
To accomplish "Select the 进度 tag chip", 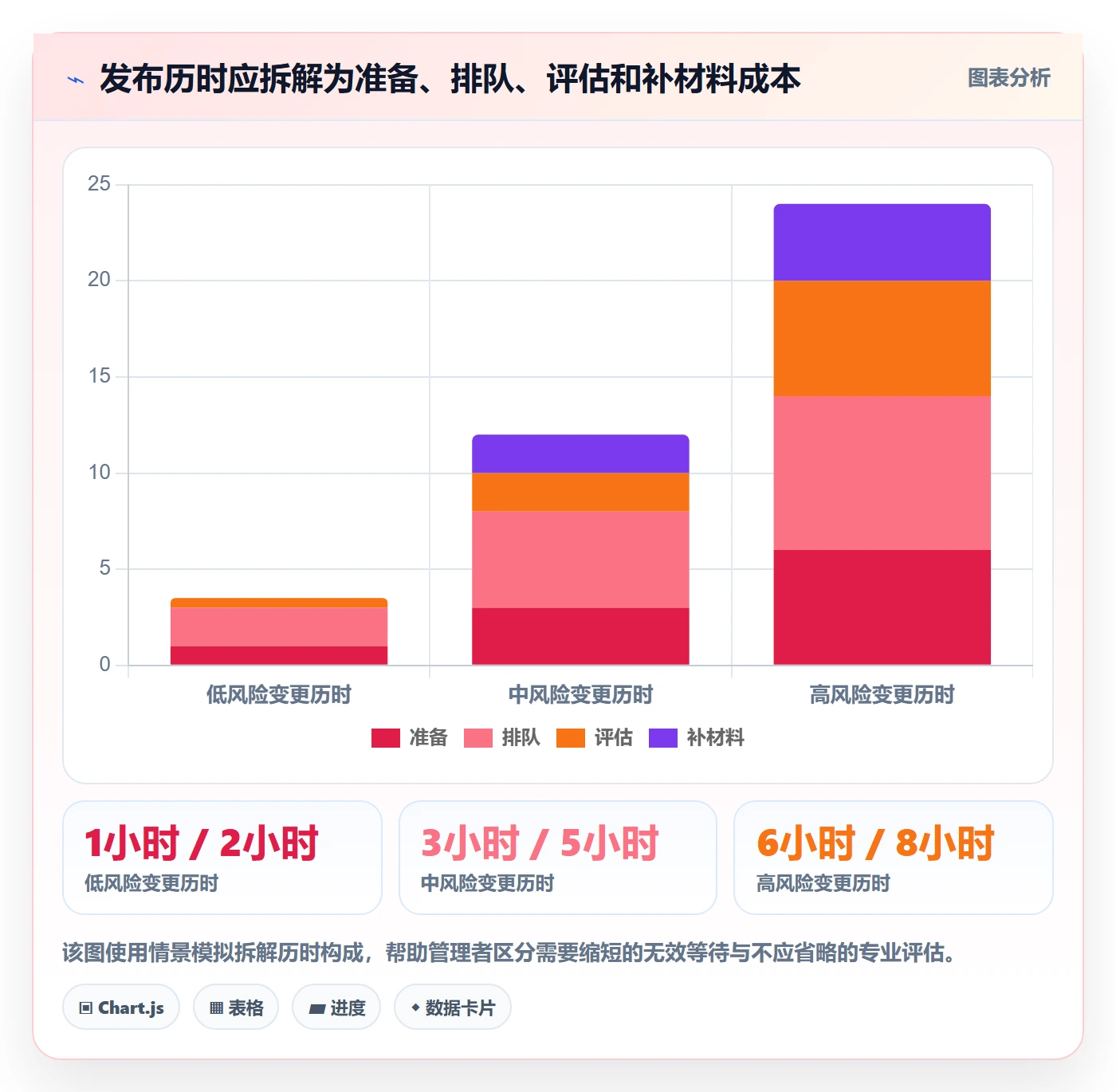I will [x=336, y=1008].
